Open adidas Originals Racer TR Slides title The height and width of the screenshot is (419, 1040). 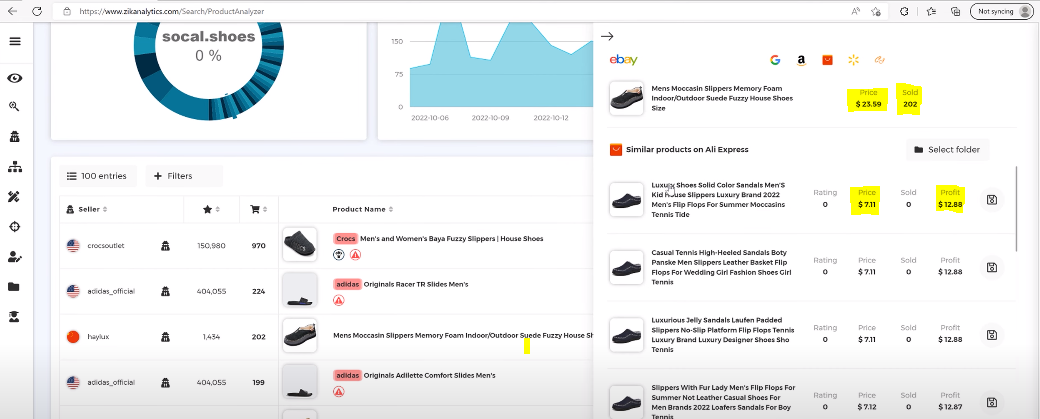tap(416, 284)
